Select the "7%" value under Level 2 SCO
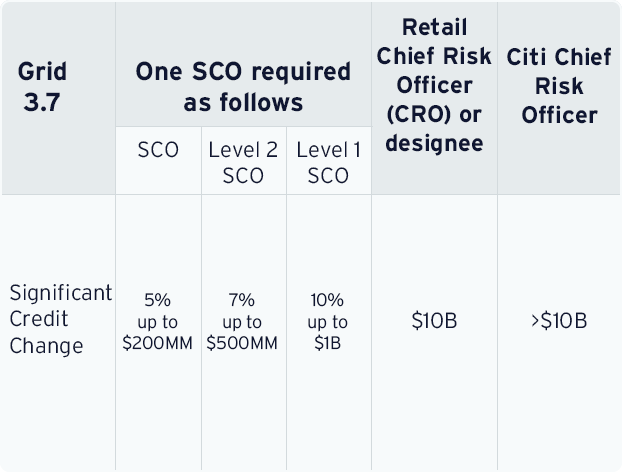Image resolution: width=622 pixels, height=472 pixels. pos(243,300)
